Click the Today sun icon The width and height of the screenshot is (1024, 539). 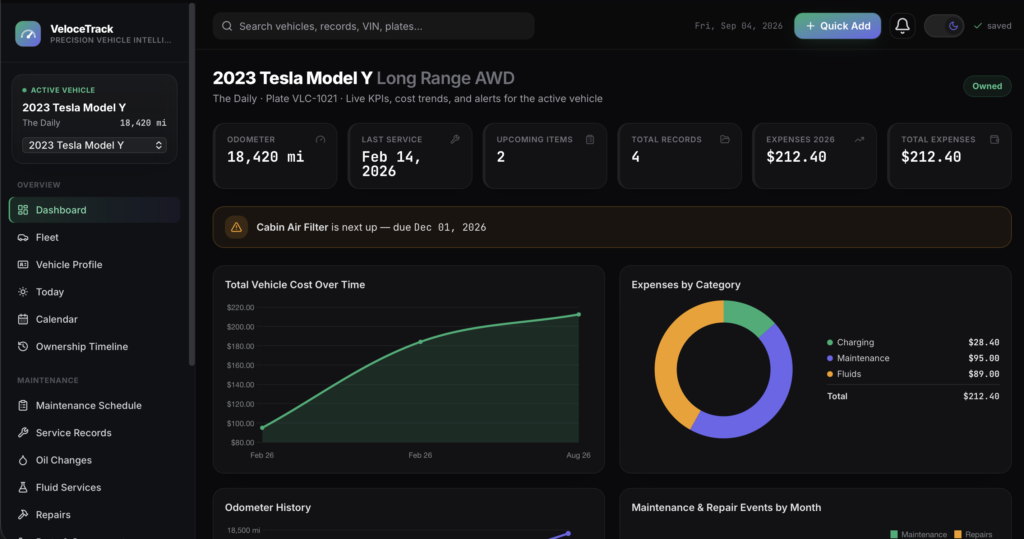coord(23,292)
